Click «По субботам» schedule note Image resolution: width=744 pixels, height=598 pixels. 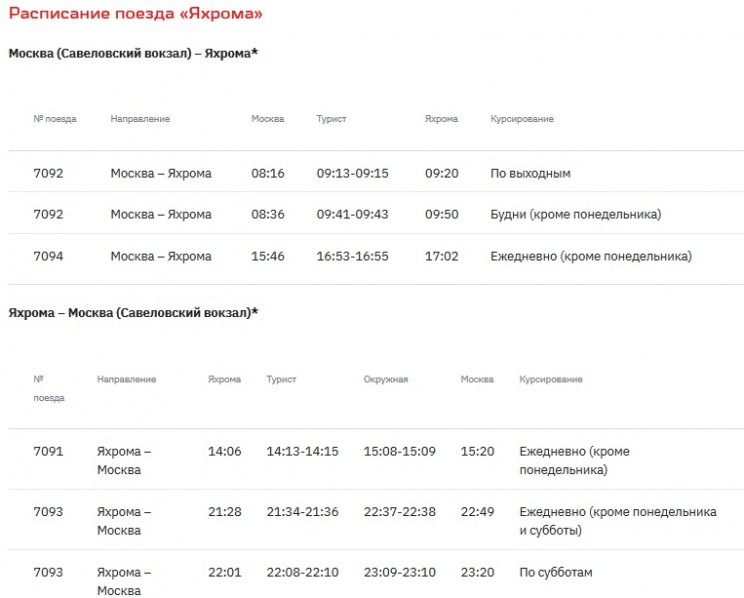point(556,572)
